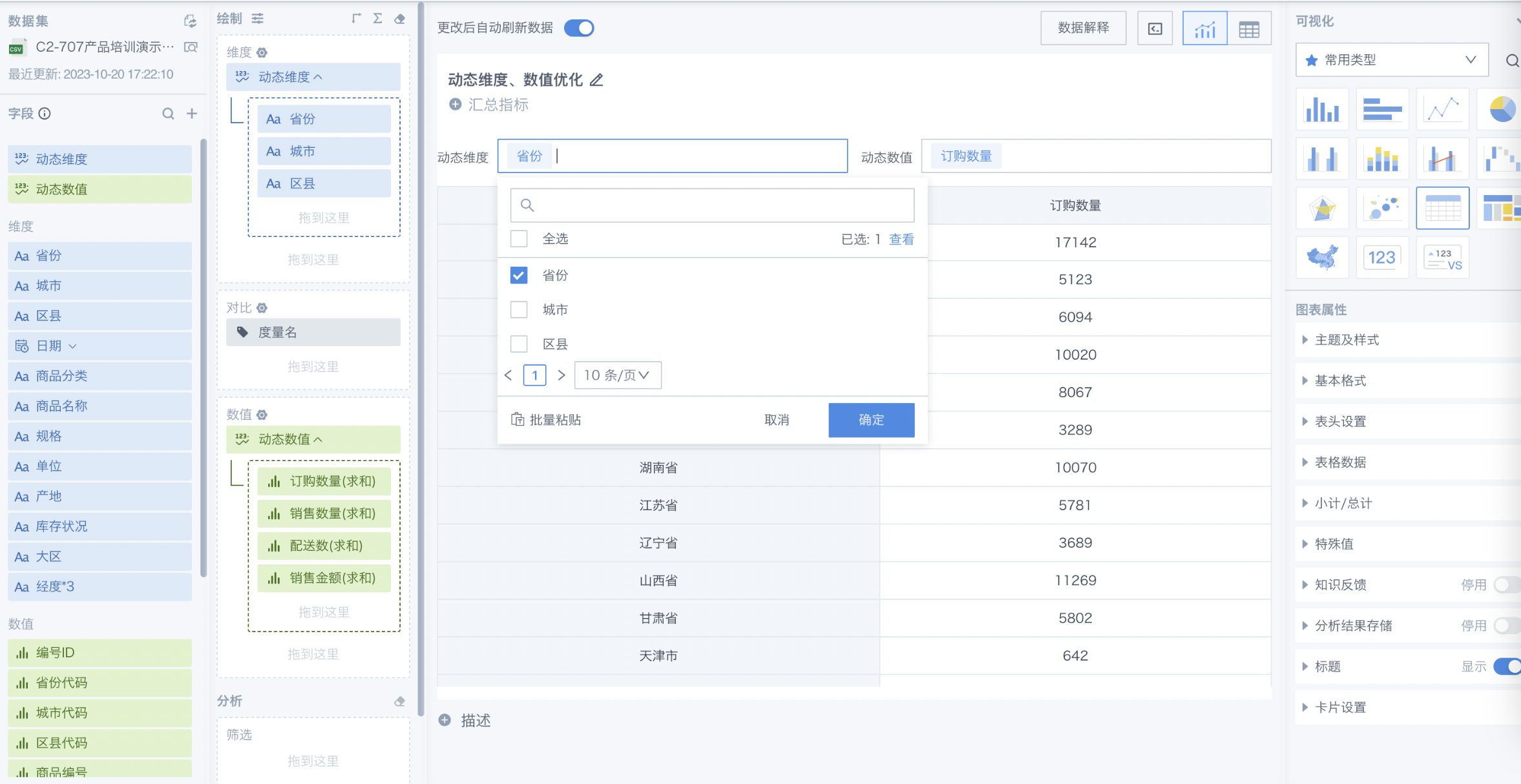This screenshot has width=1521, height=784.
Task: Click the dataset switch icon next to 数据集
Action: pyautogui.click(x=190, y=21)
